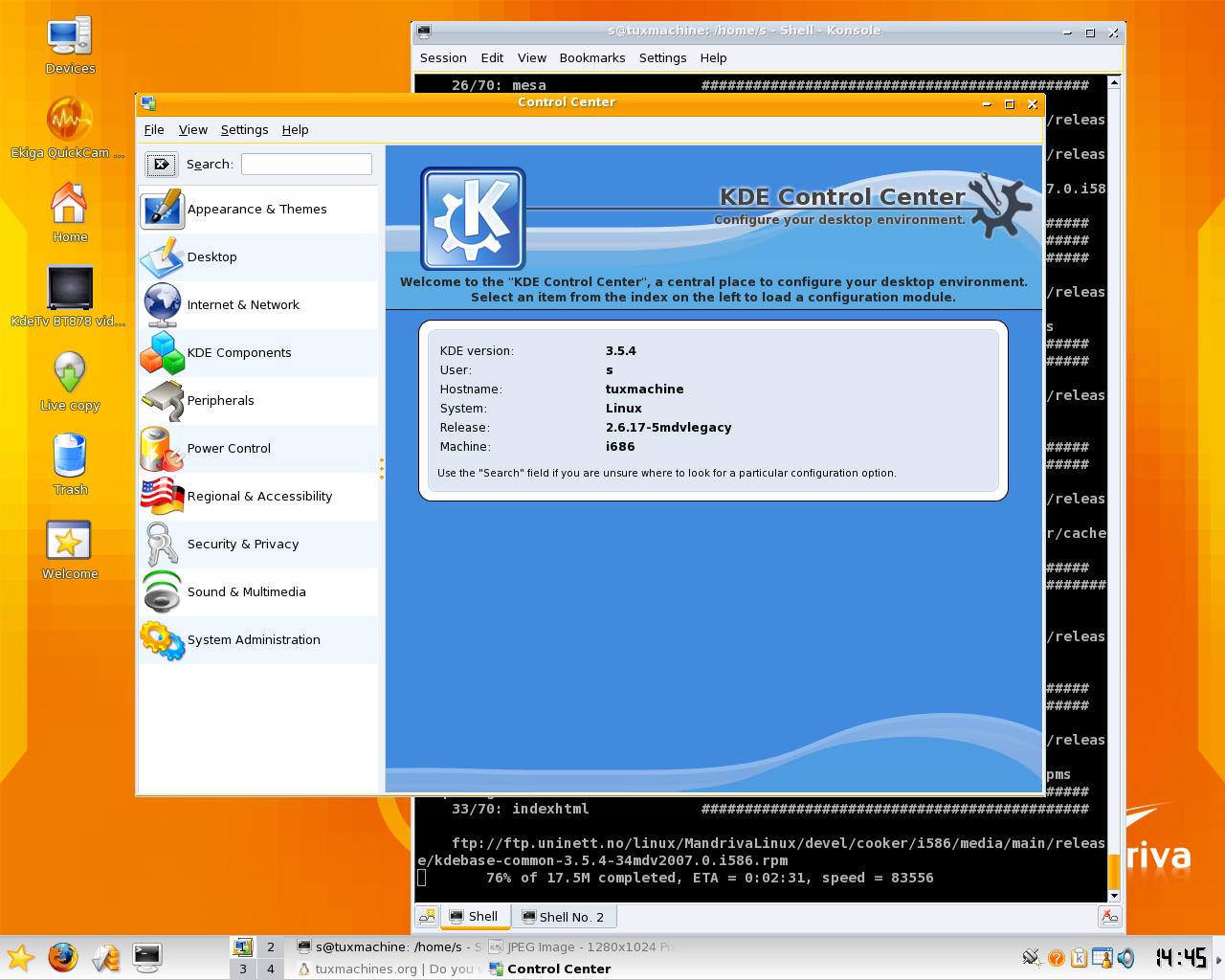Clear the search field using the clear icon
Viewport: 1225px width, 980px height.
[162, 165]
